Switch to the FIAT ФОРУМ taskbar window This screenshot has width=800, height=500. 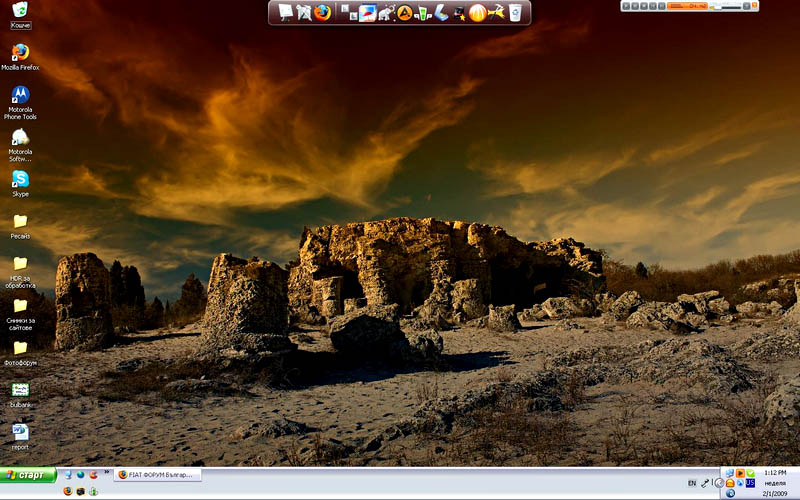pos(158,475)
